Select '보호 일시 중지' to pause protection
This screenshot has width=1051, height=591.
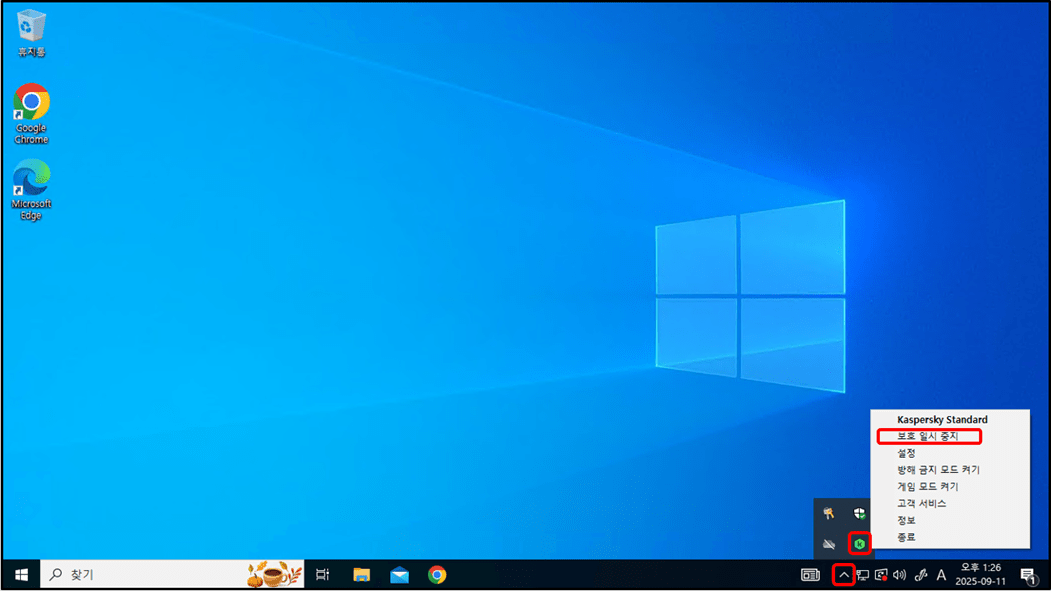pos(928,437)
